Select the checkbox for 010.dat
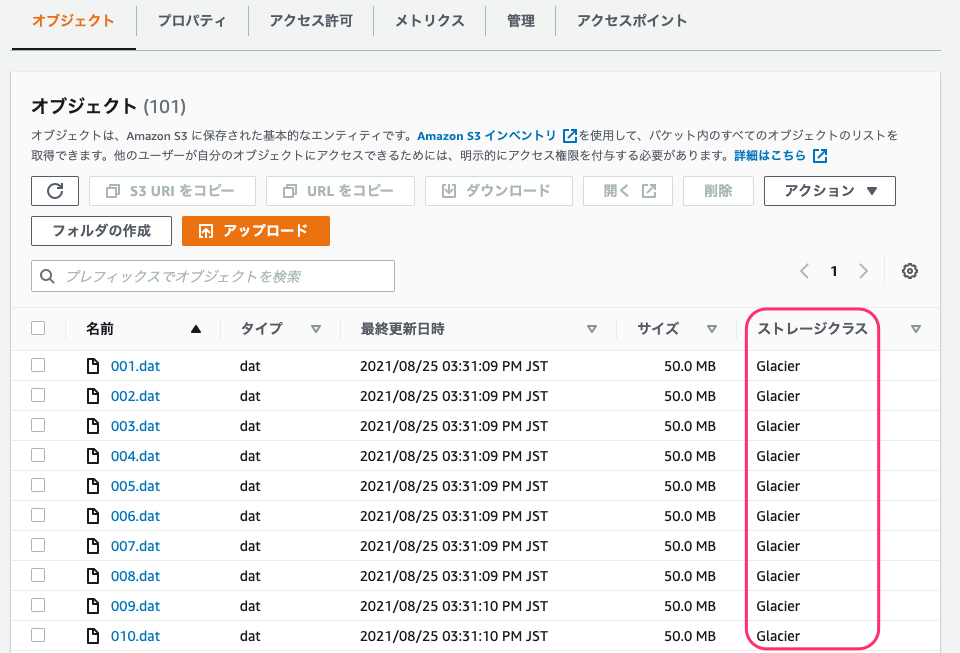This screenshot has width=960, height=653. tap(38, 635)
